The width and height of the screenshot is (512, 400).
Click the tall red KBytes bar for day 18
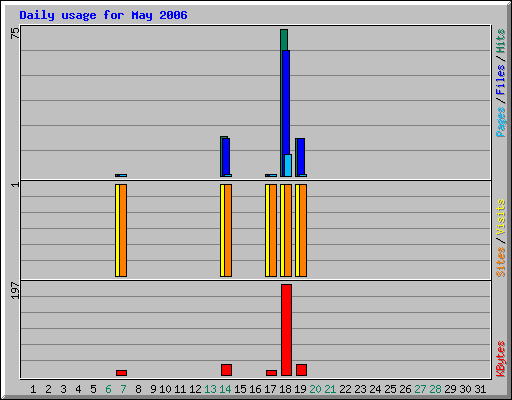(286, 330)
